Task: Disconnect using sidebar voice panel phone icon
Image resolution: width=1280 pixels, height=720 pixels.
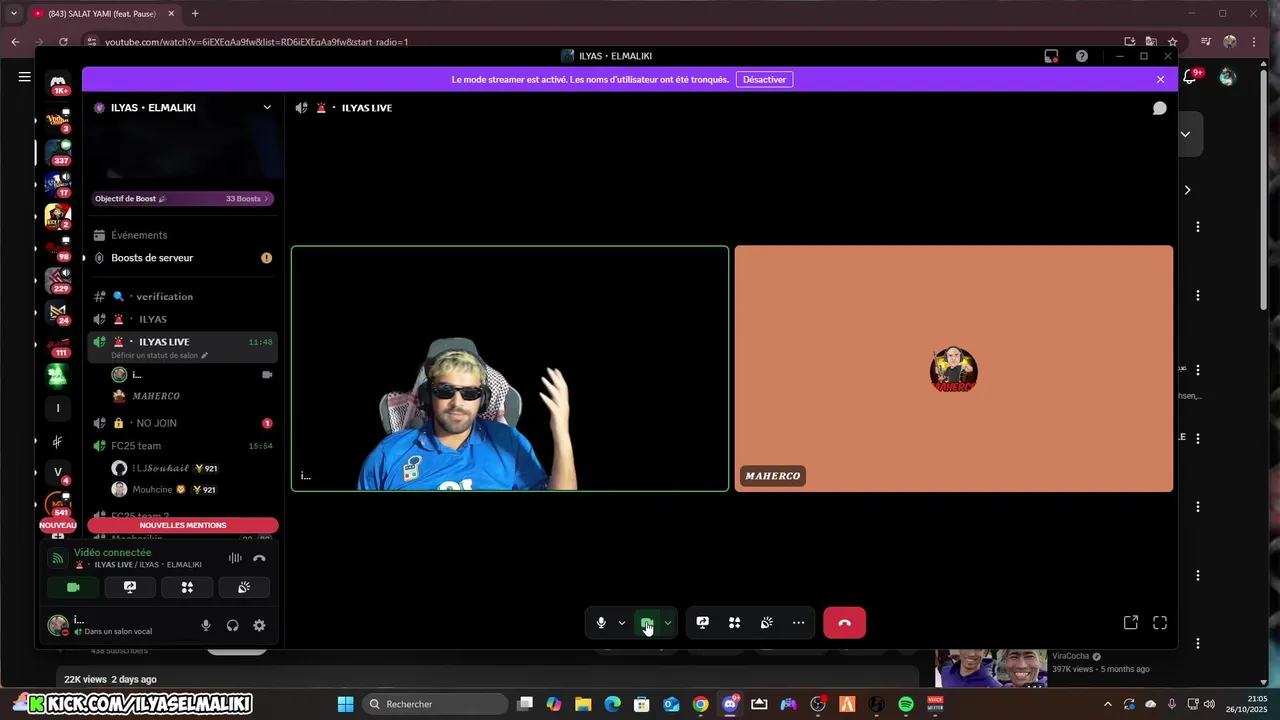Action: click(259, 558)
